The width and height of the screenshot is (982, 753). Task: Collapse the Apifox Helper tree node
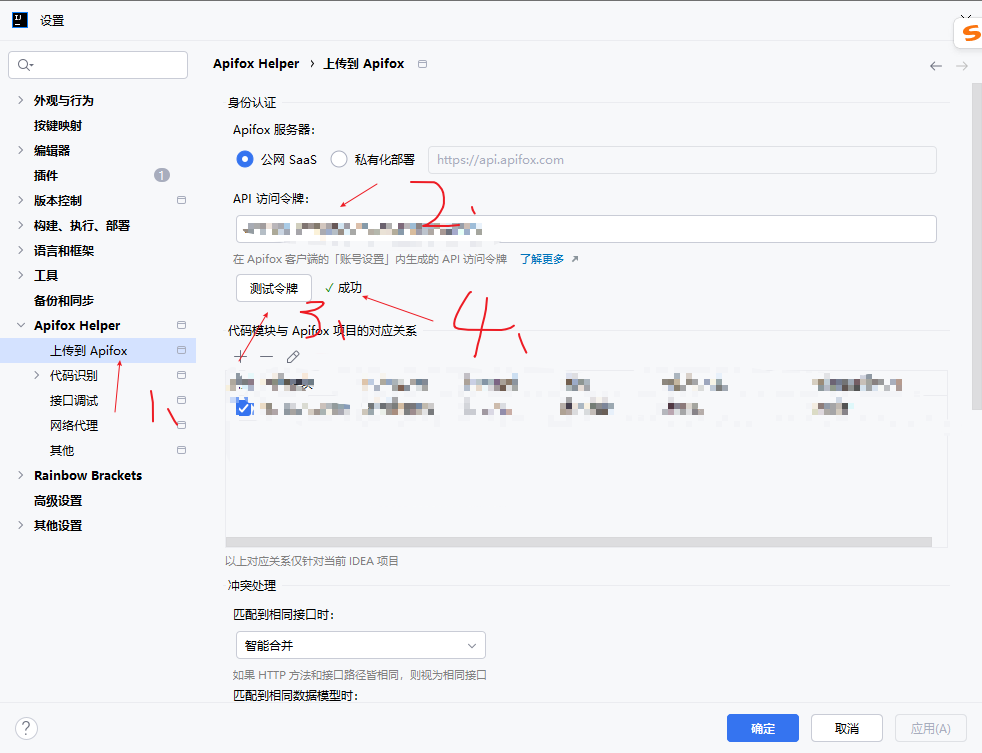[x=21, y=325]
